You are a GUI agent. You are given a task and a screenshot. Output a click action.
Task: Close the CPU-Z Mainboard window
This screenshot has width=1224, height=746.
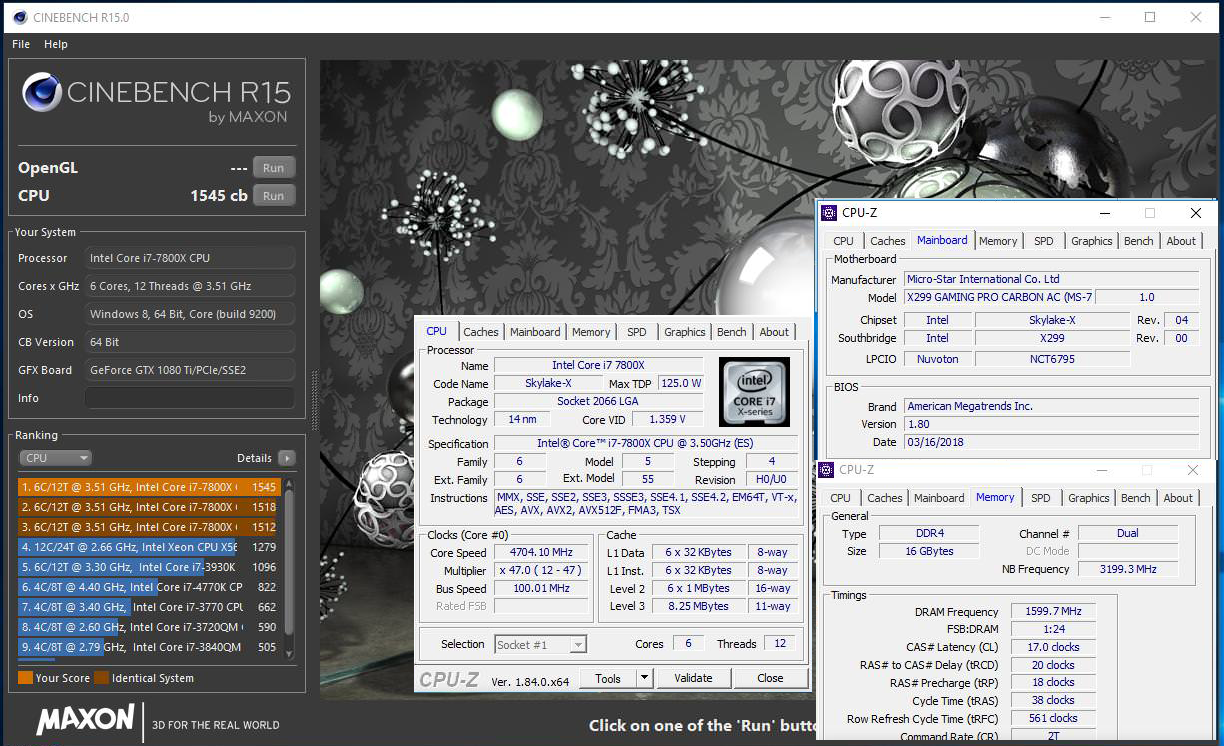click(x=1195, y=213)
